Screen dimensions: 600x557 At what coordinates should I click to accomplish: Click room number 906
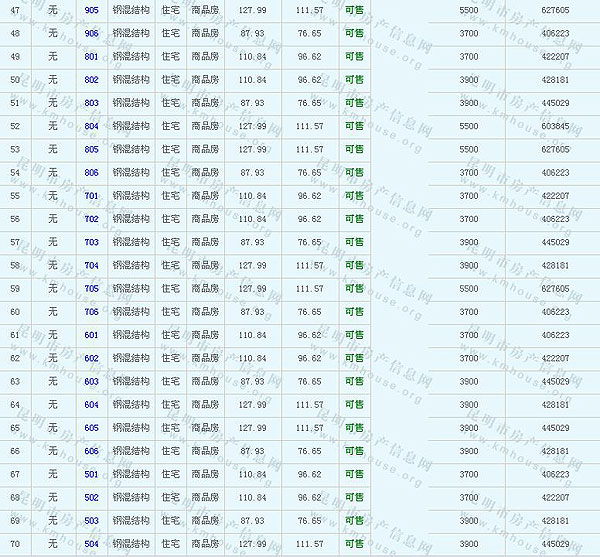pyautogui.click(x=92, y=33)
